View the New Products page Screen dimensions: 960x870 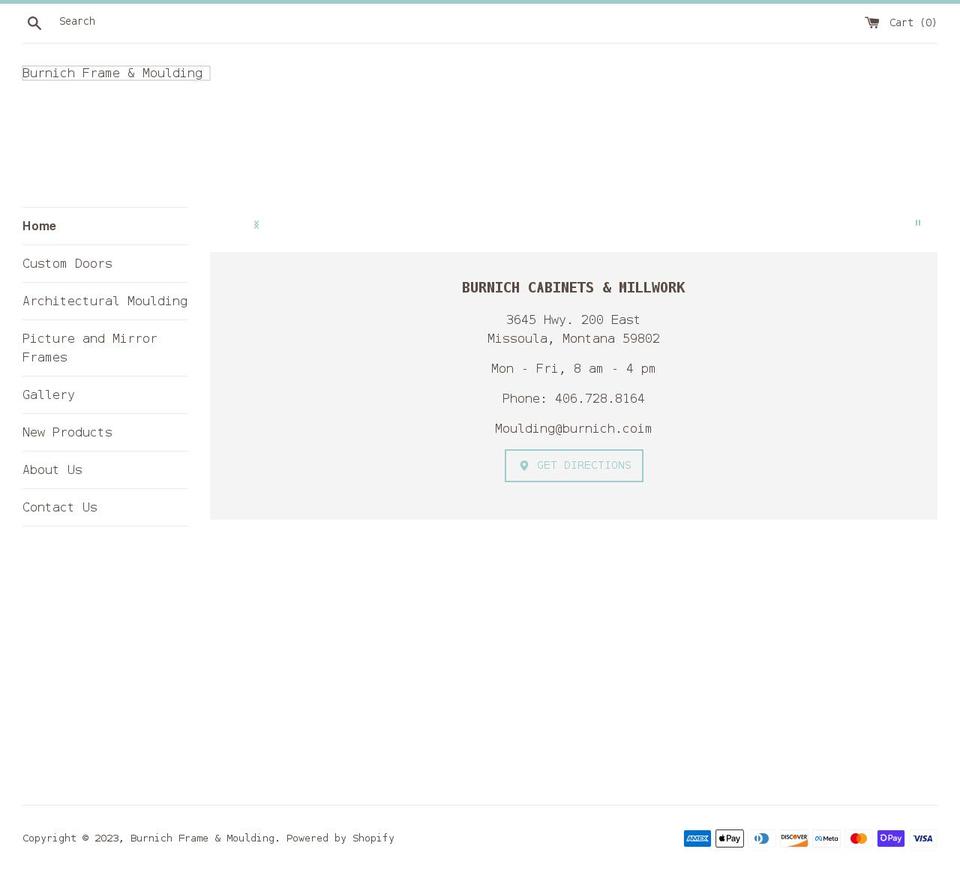pyautogui.click(x=67, y=432)
